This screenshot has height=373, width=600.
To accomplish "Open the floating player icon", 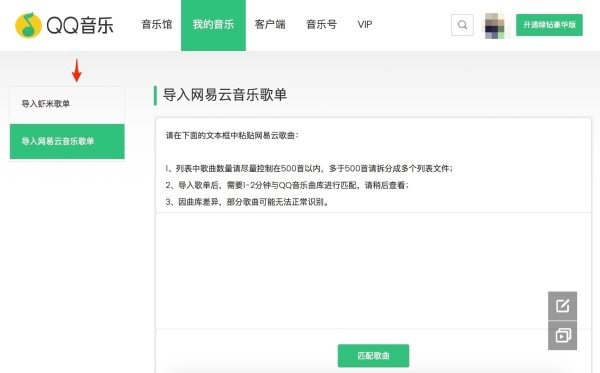I will click(x=562, y=336).
